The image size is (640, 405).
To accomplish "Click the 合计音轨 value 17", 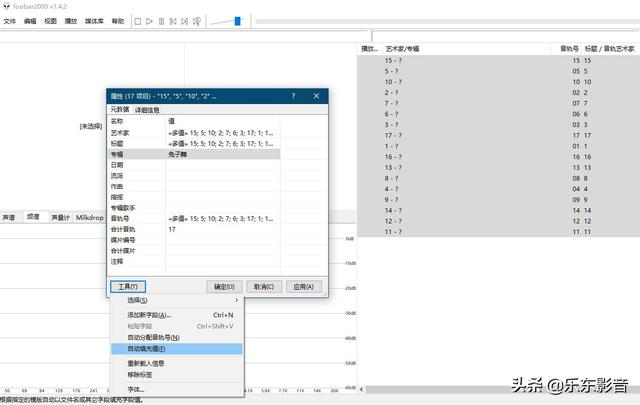I will [x=172, y=229].
